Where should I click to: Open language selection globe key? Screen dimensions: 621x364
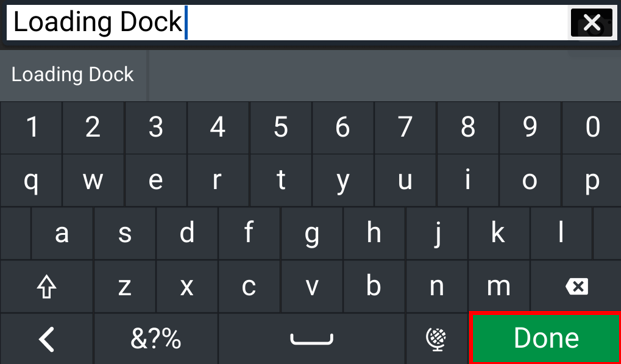tap(436, 339)
